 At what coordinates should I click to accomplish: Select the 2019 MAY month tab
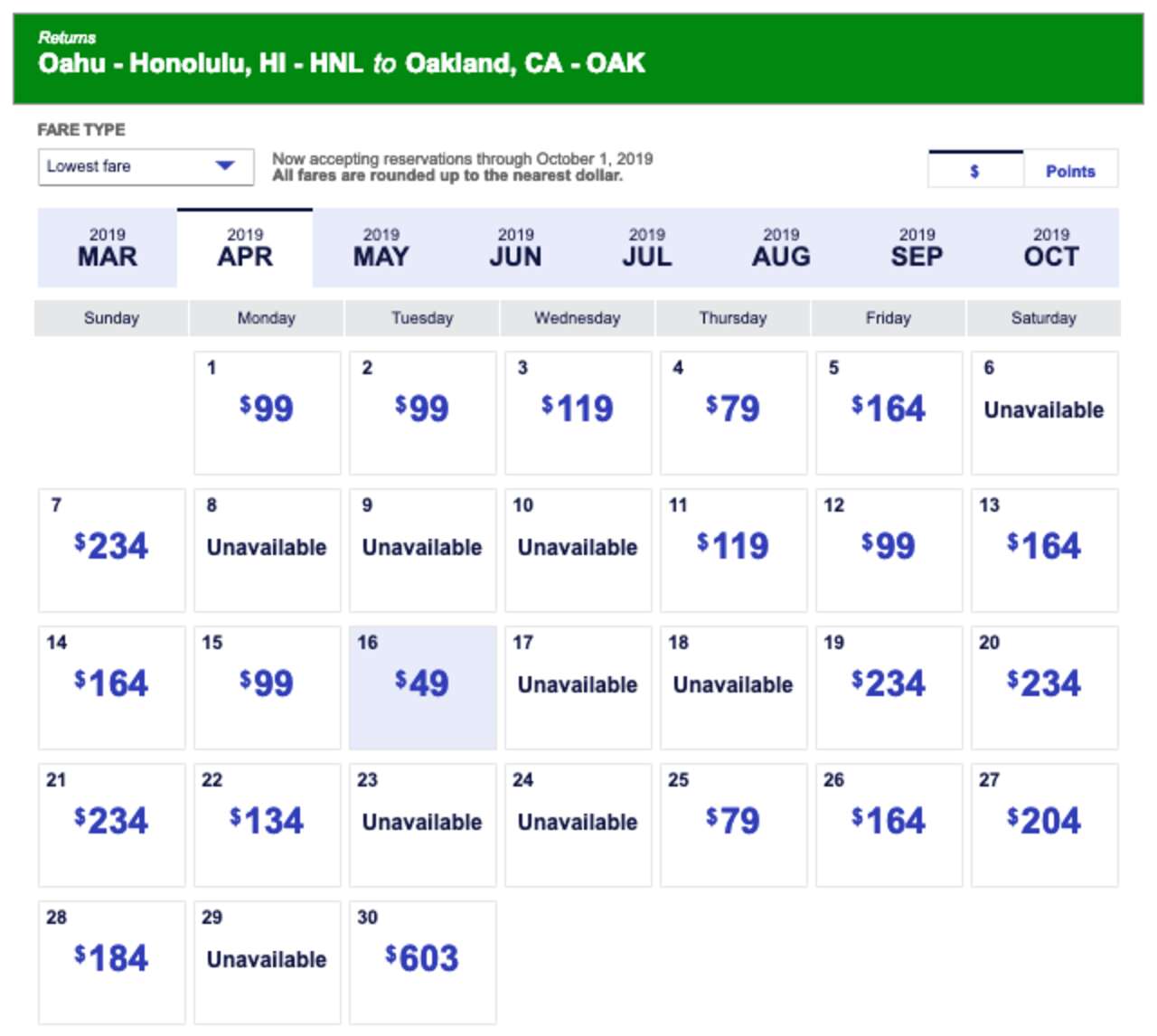[x=381, y=248]
